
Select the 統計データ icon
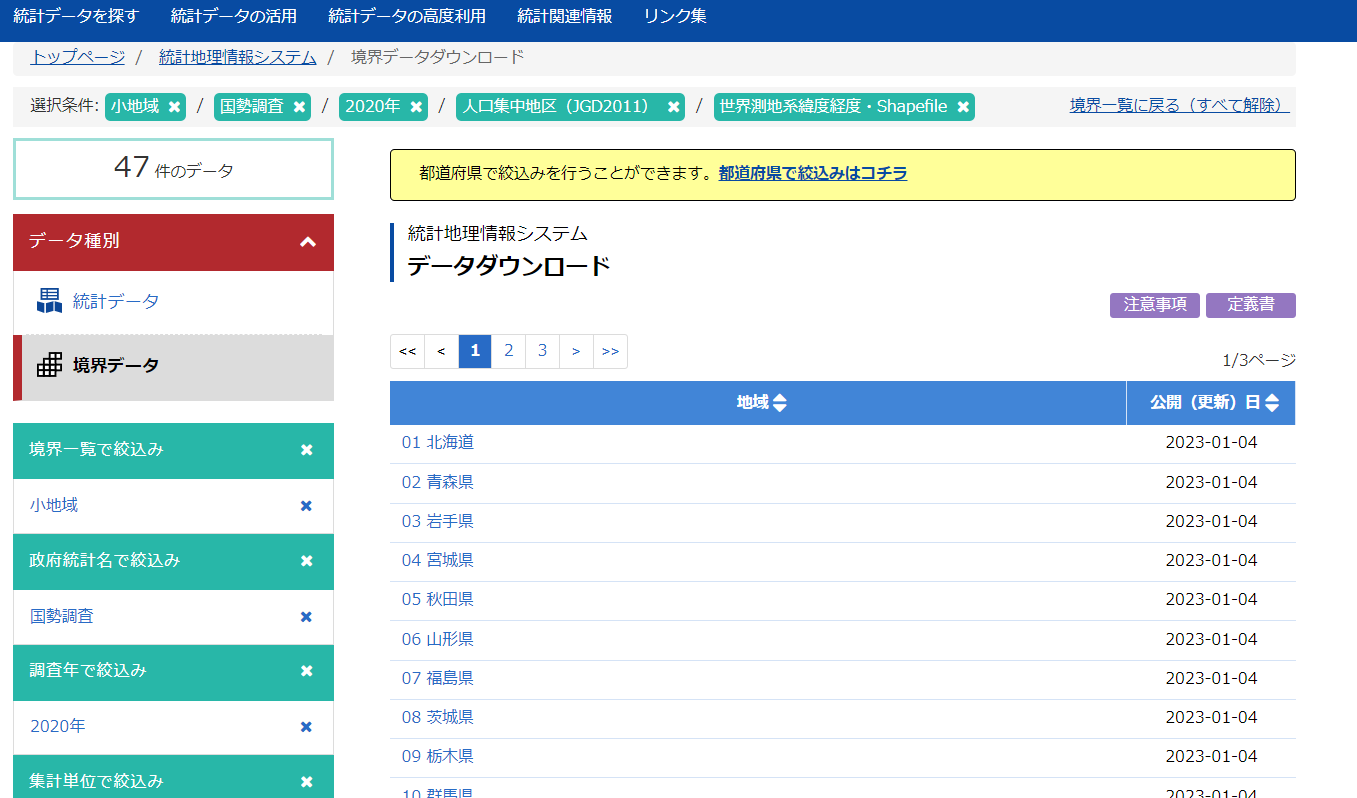49,301
